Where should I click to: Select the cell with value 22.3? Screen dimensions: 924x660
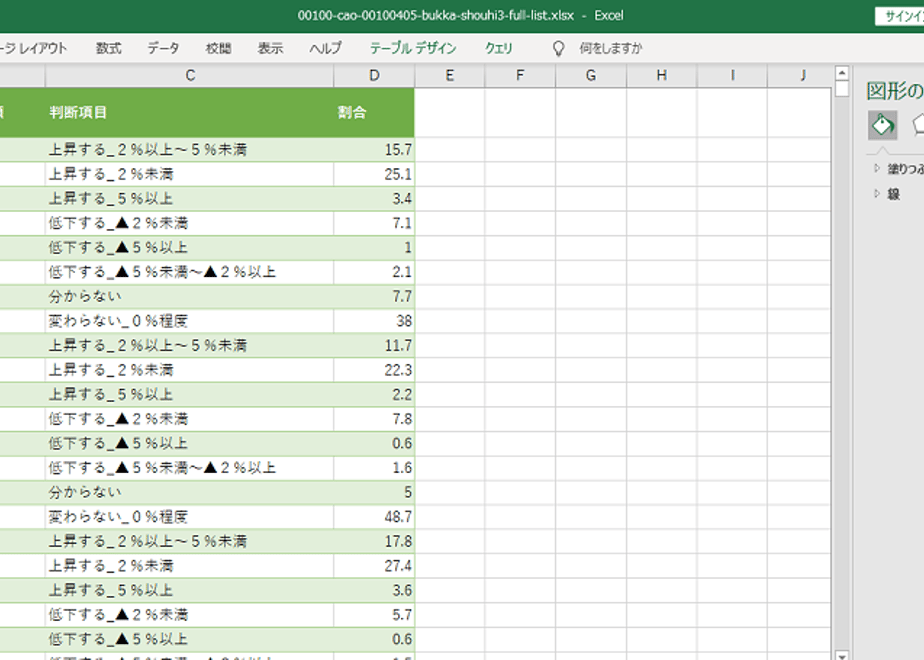tap(374, 370)
